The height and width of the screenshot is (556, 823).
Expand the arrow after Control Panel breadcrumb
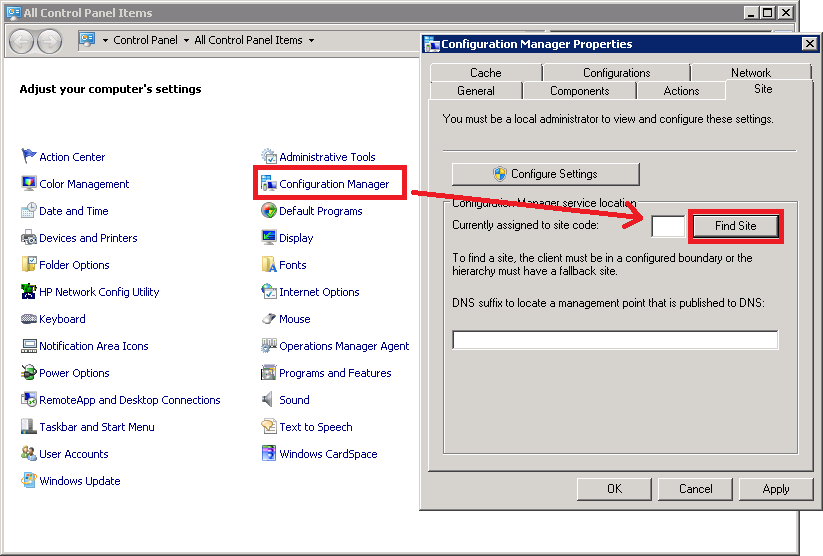coord(186,40)
